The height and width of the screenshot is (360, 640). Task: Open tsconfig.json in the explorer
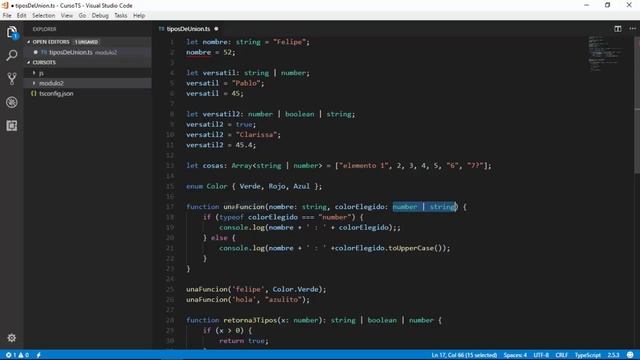tap(56, 93)
